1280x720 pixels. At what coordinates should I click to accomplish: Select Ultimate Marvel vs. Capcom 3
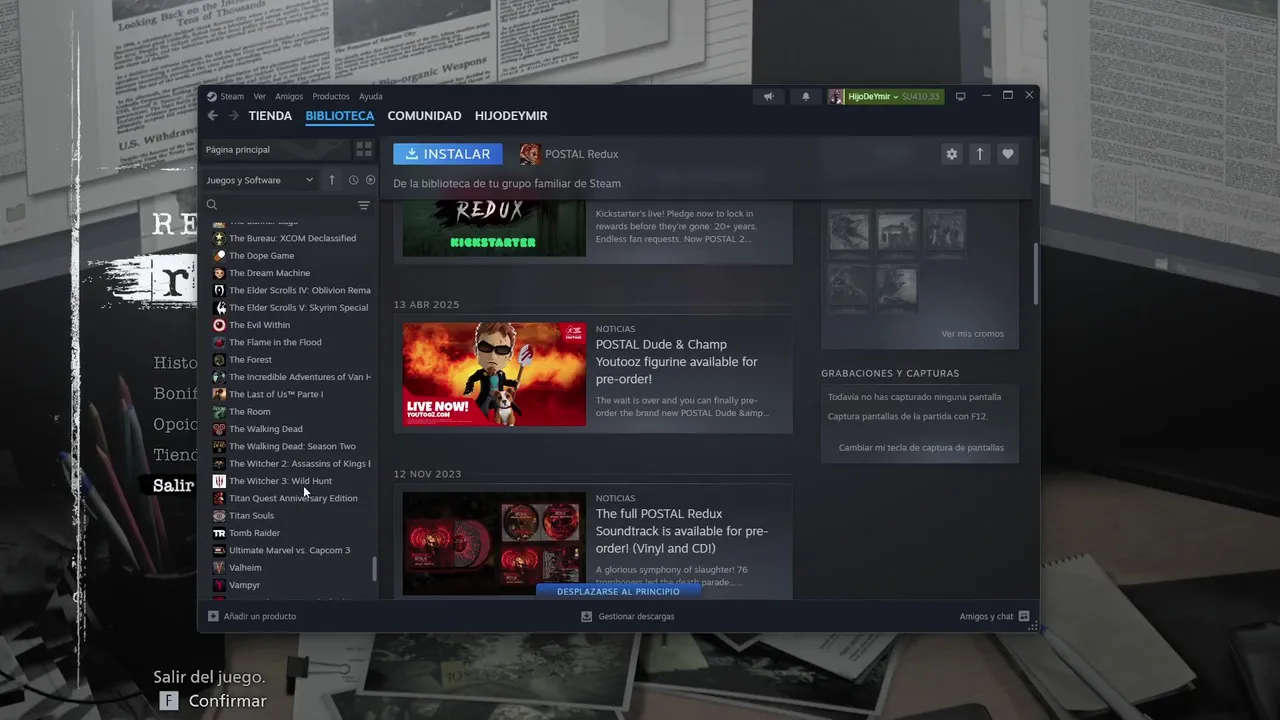[x=289, y=551]
